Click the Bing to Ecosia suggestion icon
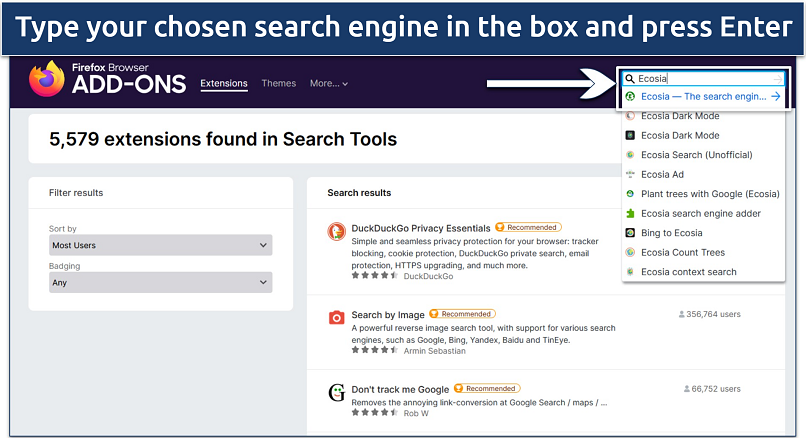806x438 pixels. click(630, 233)
